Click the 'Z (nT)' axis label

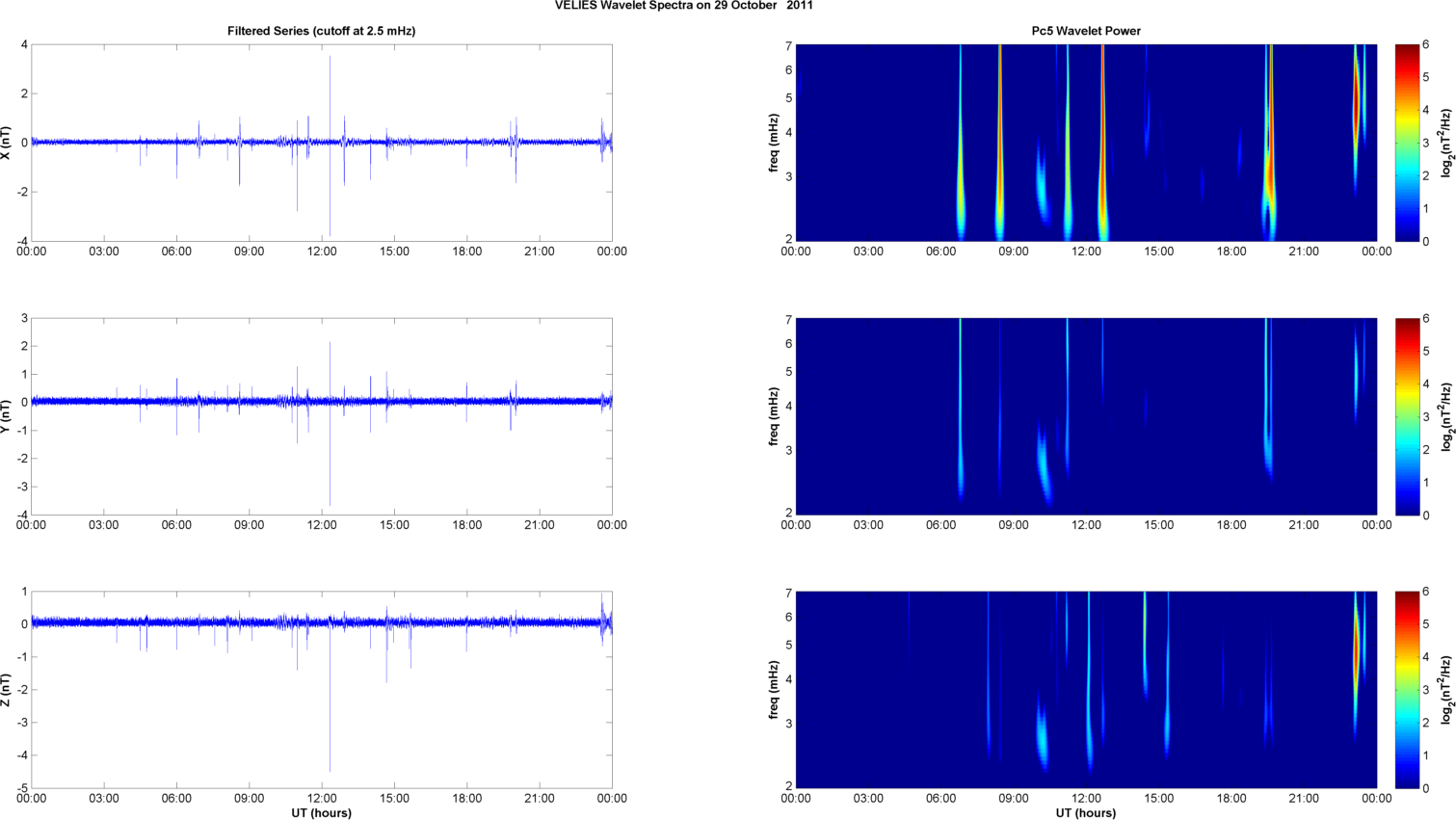[x=7, y=690]
